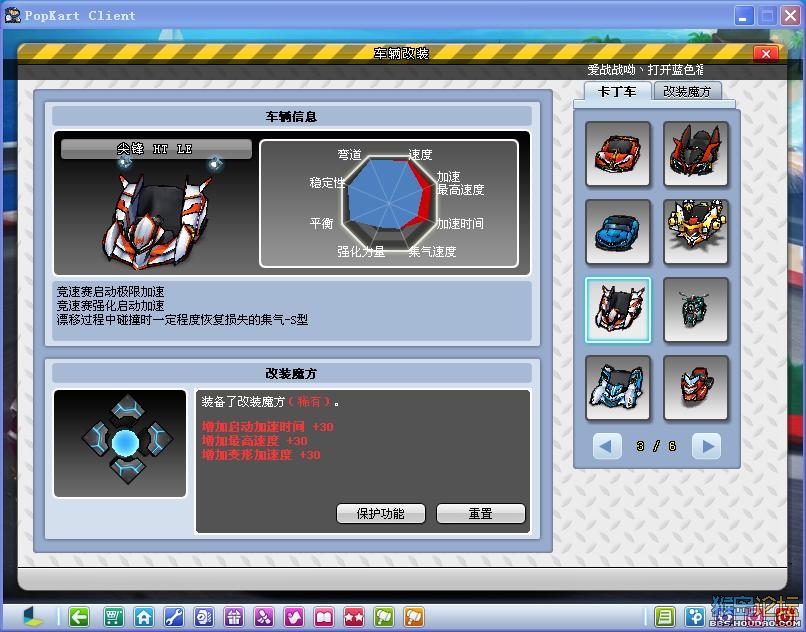Go to previous kart page arrow

pyautogui.click(x=607, y=446)
